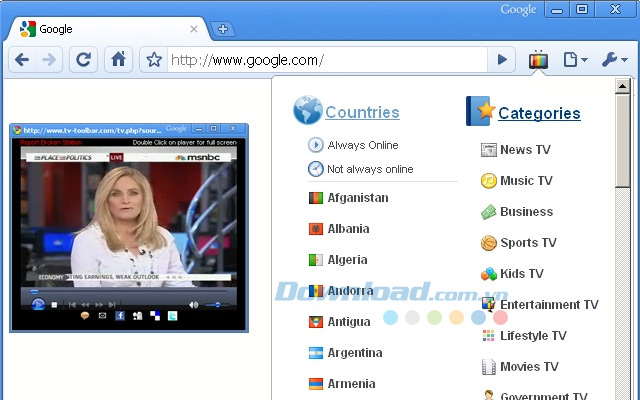Click the MySpace share icon below player
The image size is (640, 400).
pos(138,316)
